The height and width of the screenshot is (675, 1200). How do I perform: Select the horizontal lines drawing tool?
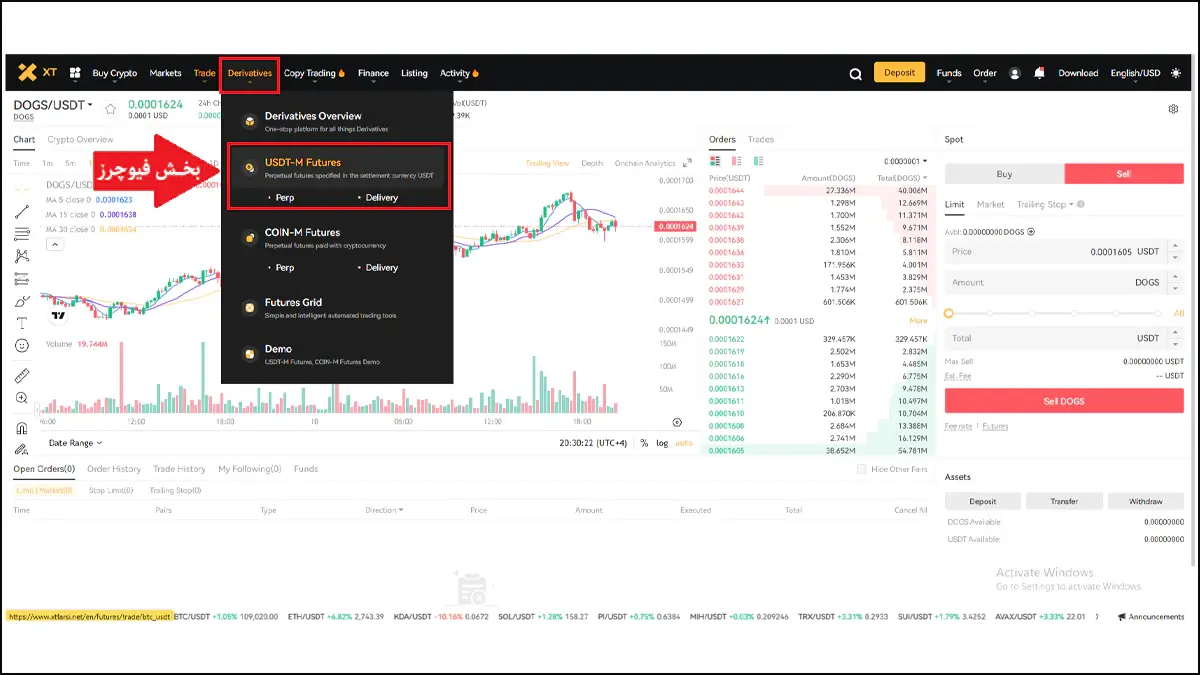(x=22, y=233)
